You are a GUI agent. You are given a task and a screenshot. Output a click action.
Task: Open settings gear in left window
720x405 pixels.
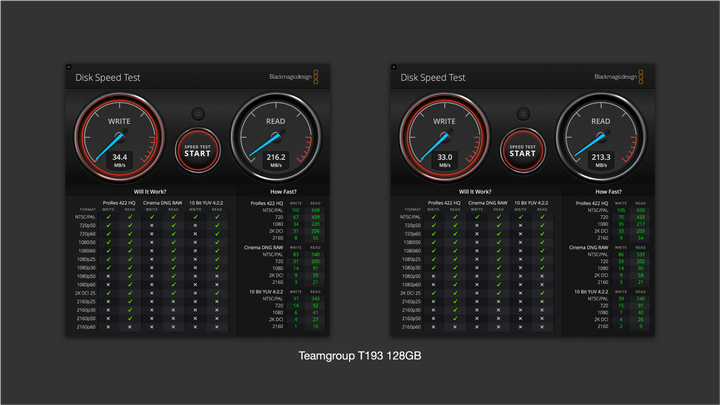(198, 113)
